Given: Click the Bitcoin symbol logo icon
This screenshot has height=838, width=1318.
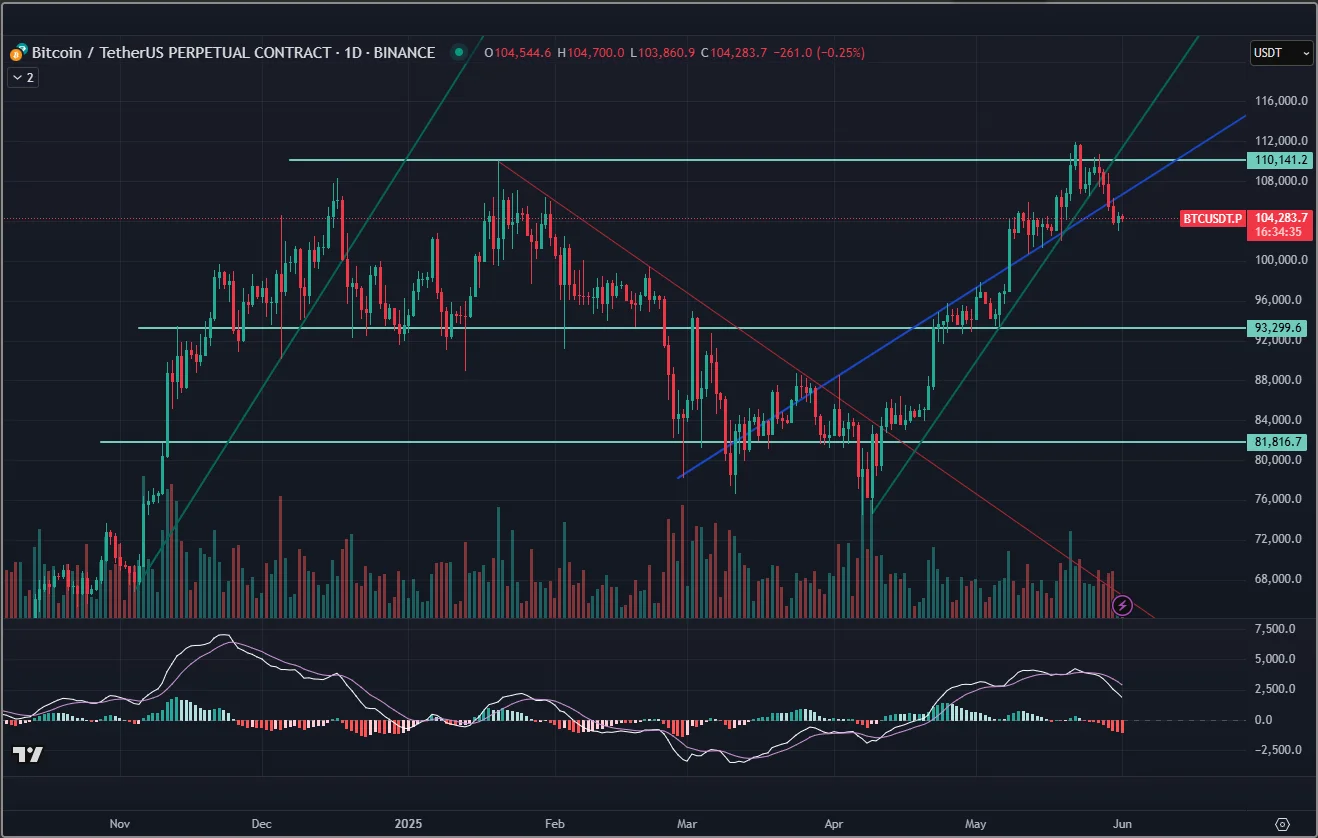Looking at the screenshot, I should 18,53.
